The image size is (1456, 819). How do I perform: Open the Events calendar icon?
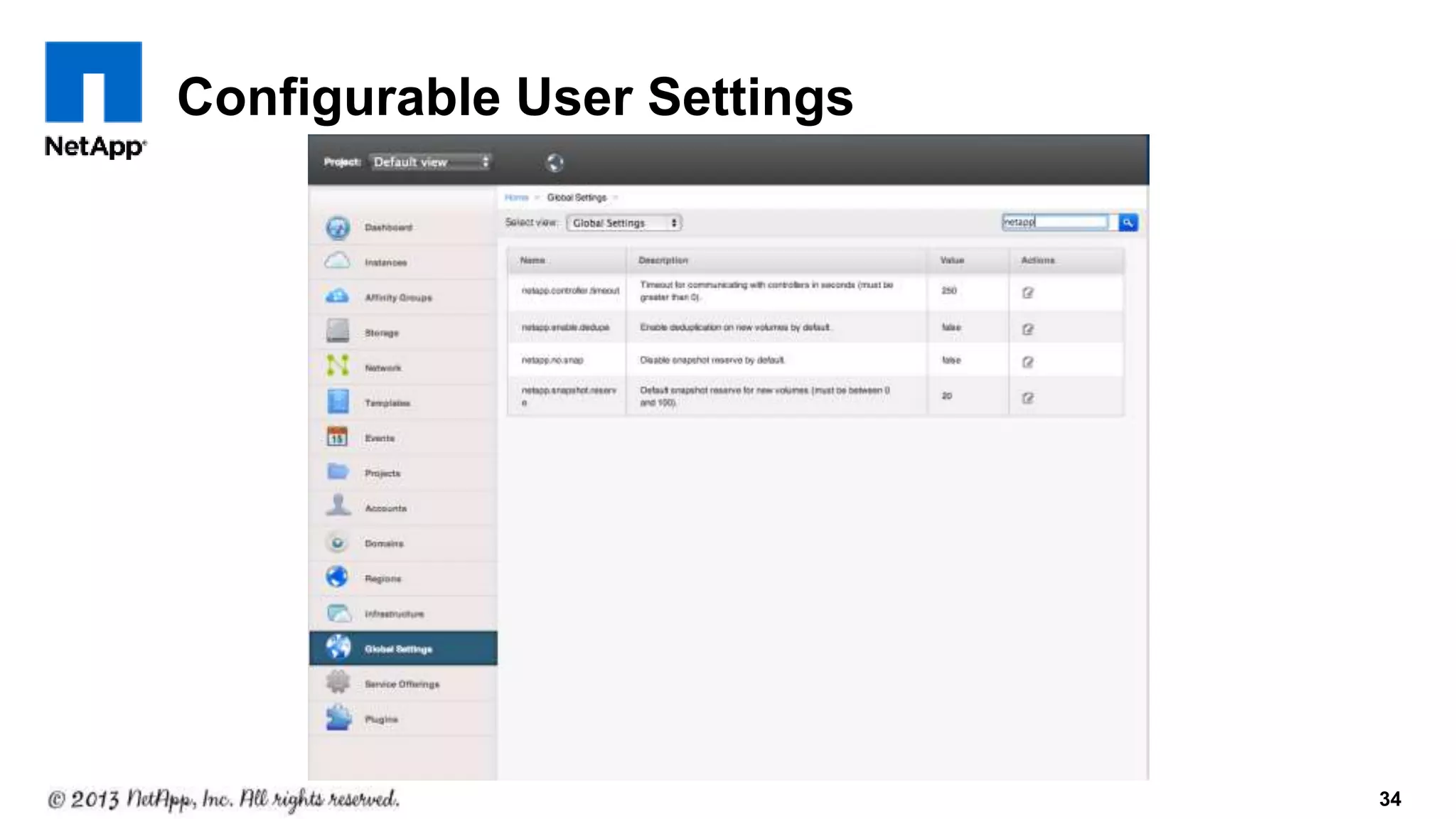[x=338, y=437]
